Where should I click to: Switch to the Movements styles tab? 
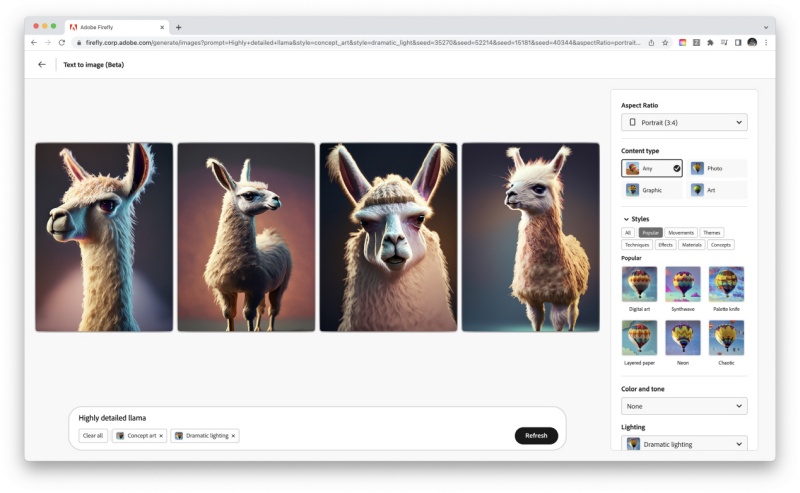pyautogui.click(x=681, y=233)
